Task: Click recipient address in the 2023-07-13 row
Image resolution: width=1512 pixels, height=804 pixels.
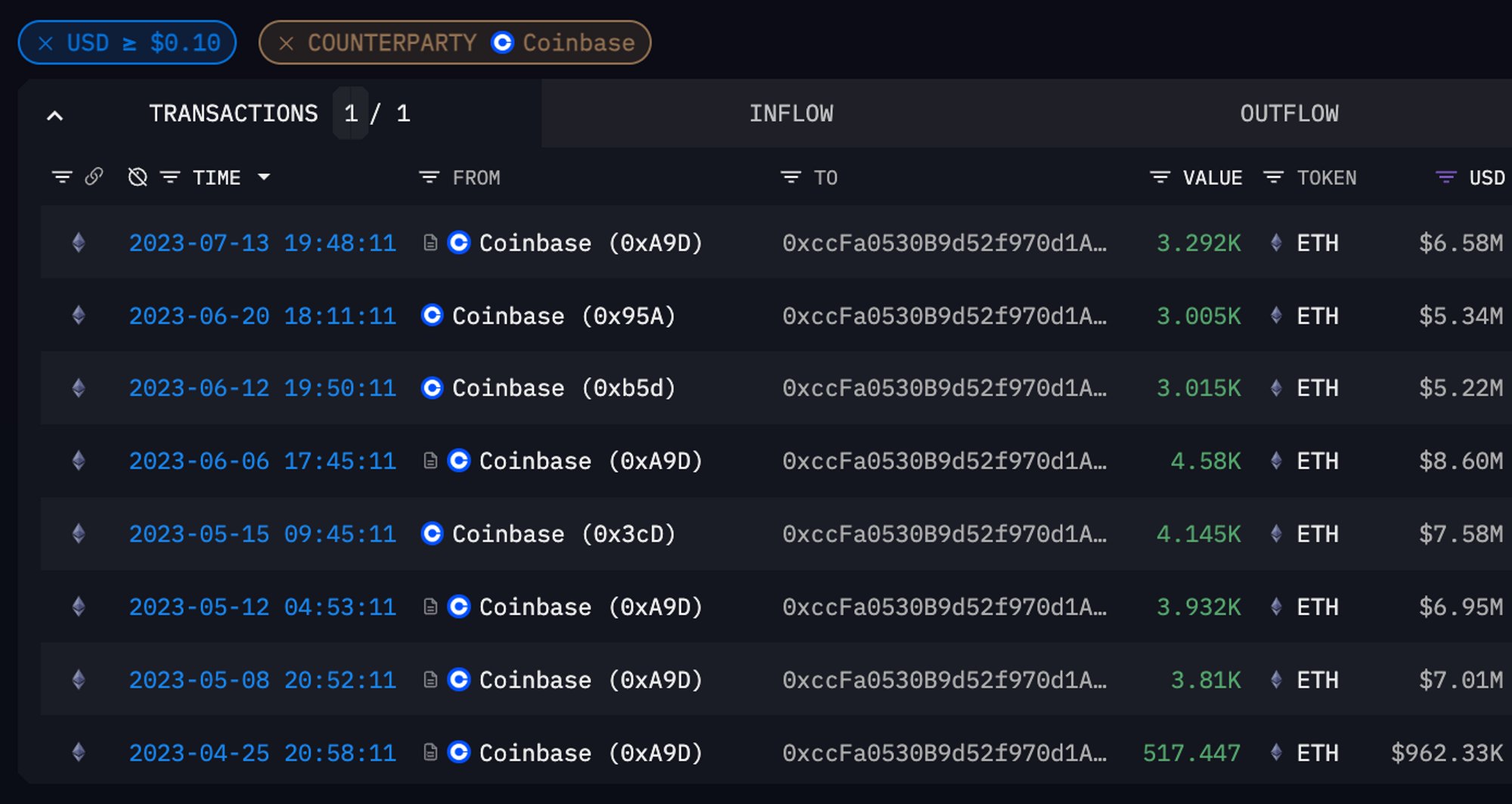Action: pos(944,243)
